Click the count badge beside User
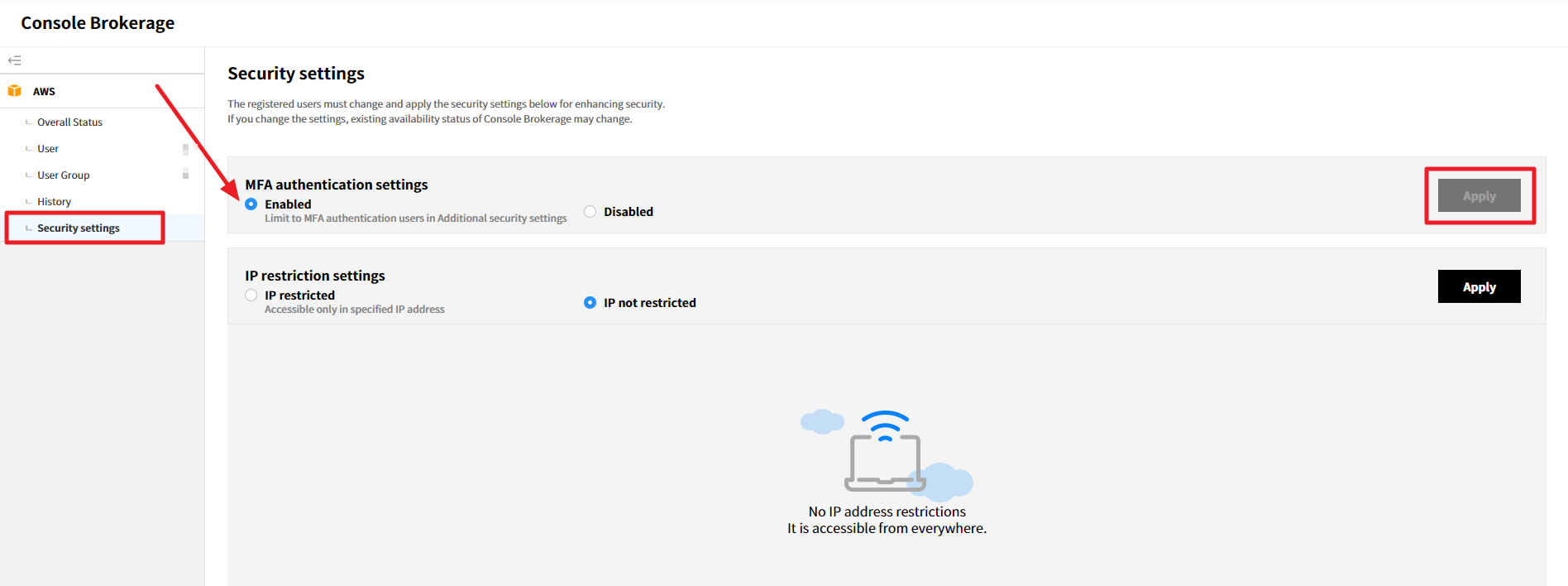The height and width of the screenshot is (586, 1568). point(185,149)
